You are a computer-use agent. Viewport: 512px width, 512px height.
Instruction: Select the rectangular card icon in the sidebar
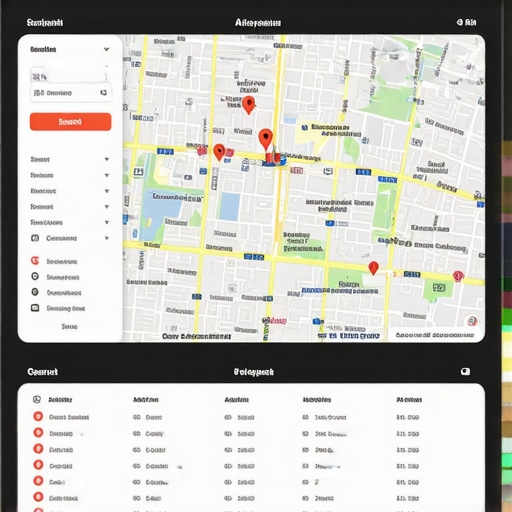coord(35,308)
